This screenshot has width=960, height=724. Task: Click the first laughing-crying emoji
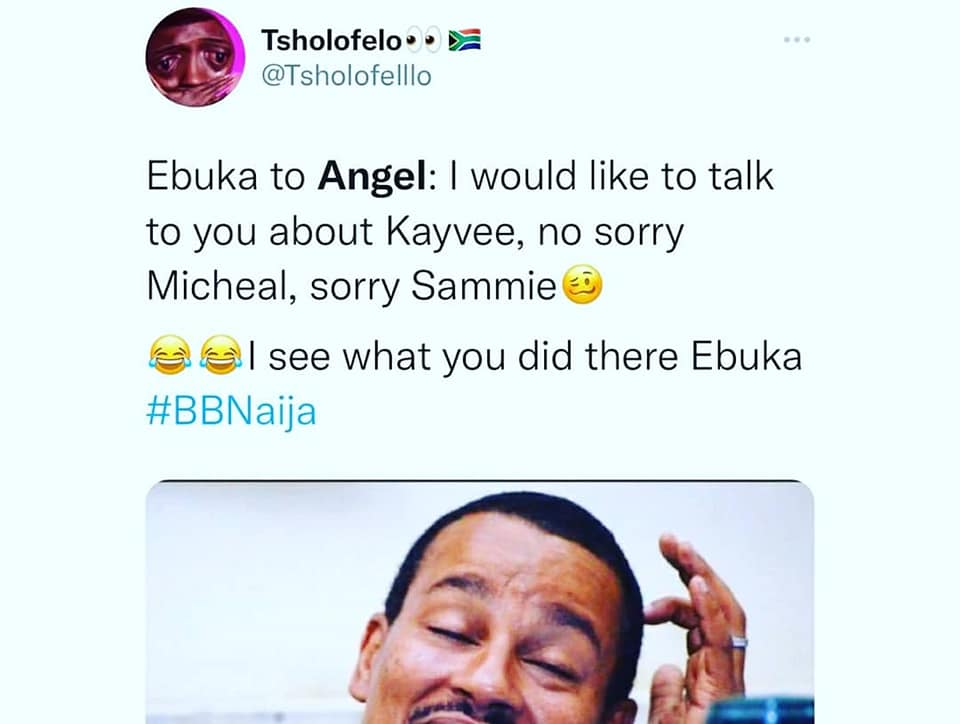tap(170, 356)
